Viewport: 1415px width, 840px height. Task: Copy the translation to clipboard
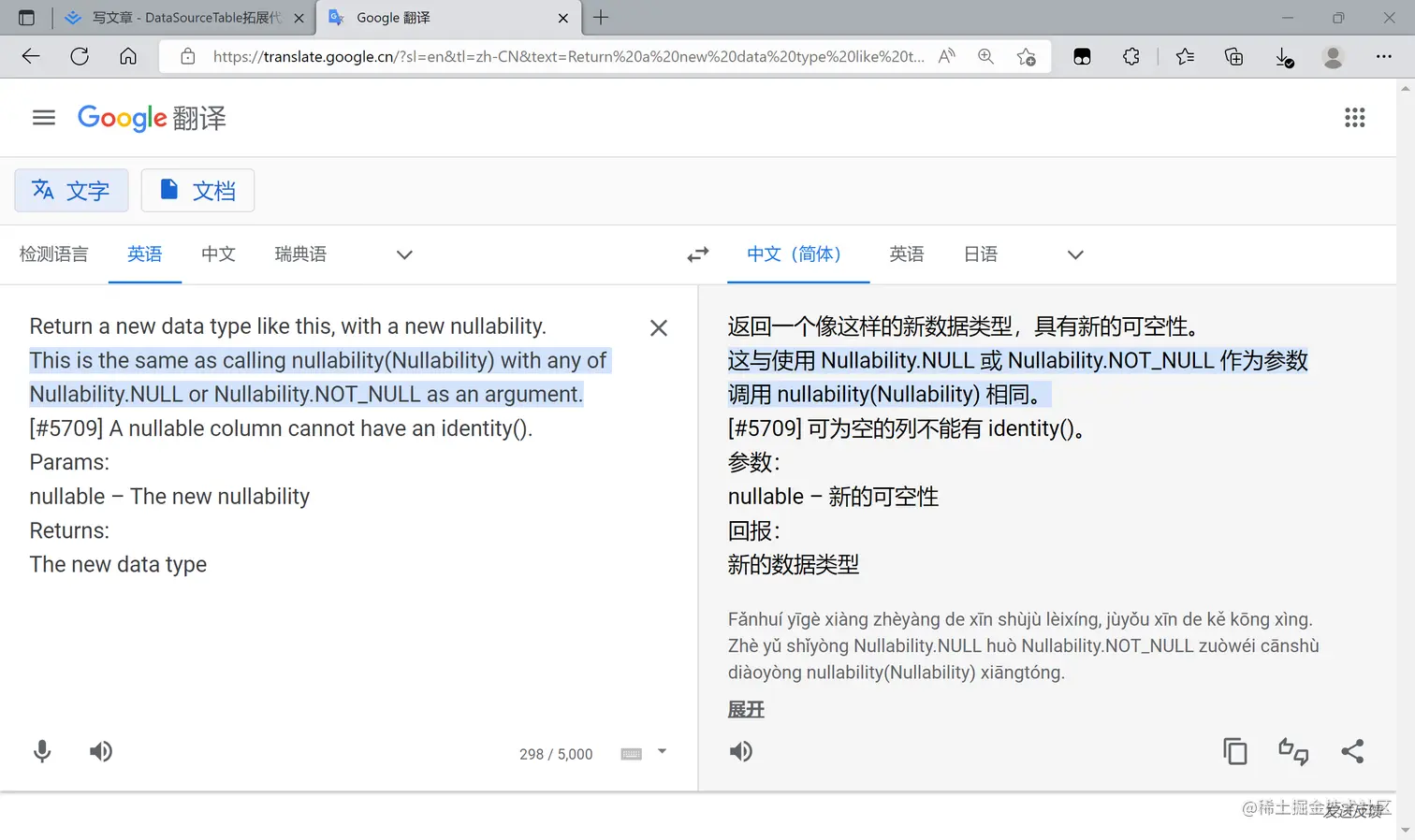click(1235, 751)
